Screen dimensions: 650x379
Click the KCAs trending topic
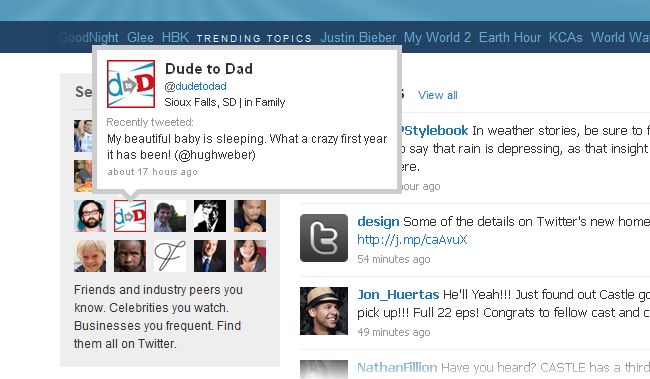point(565,37)
